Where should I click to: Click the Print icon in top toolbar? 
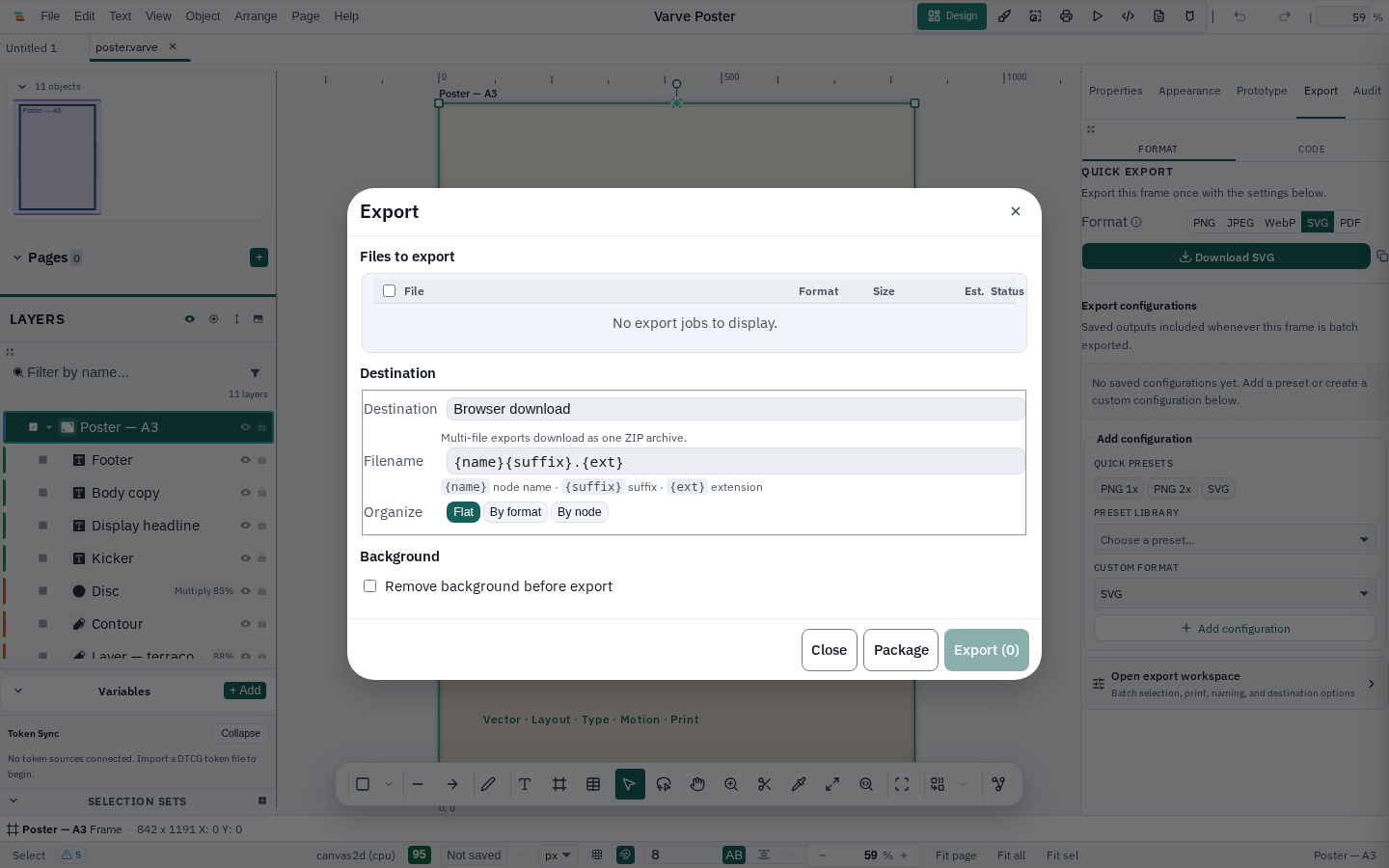click(1066, 16)
